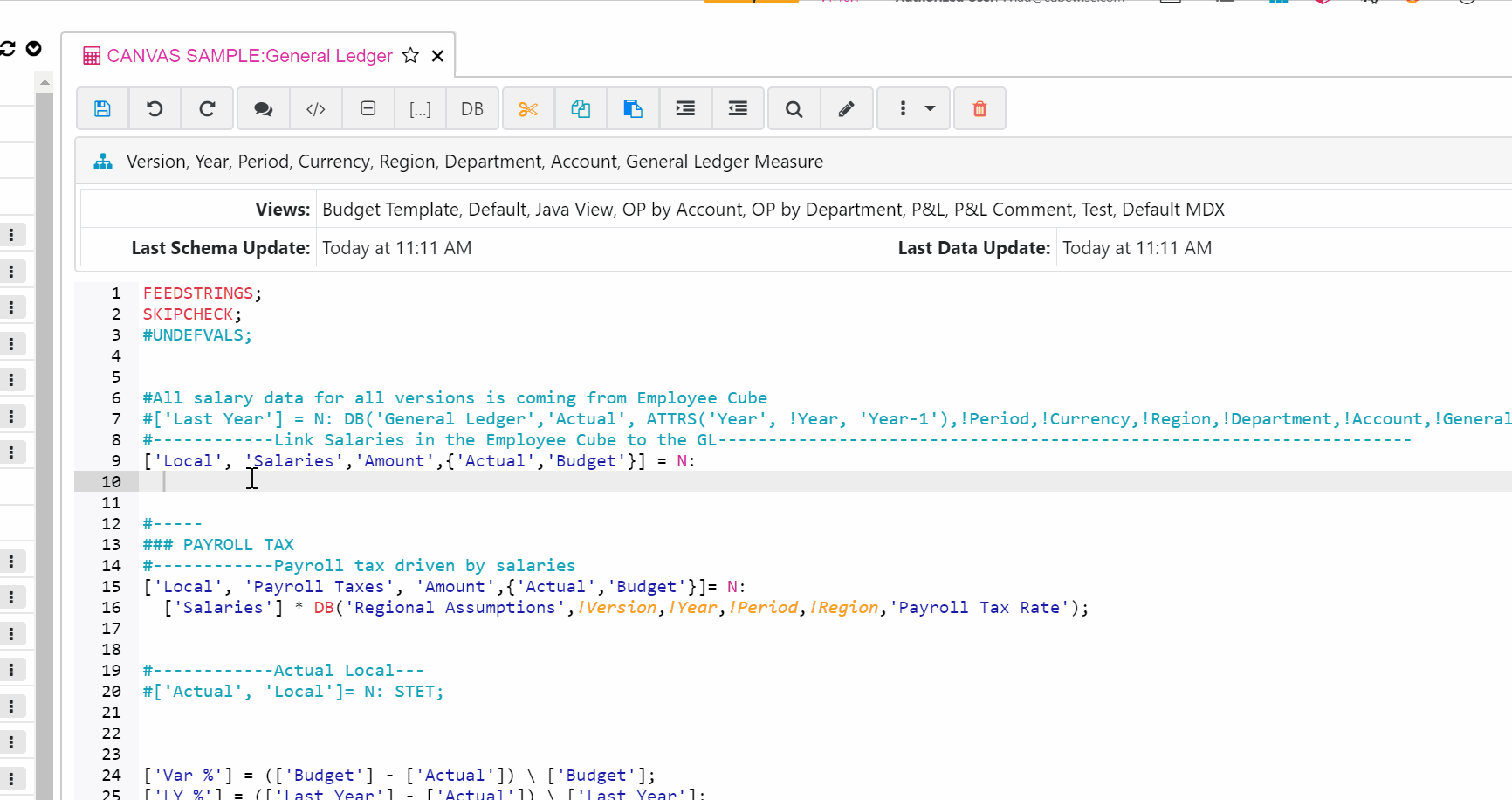
Task: Select the code view </> icon
Action: pyautogui.click(x=315, y=108)
